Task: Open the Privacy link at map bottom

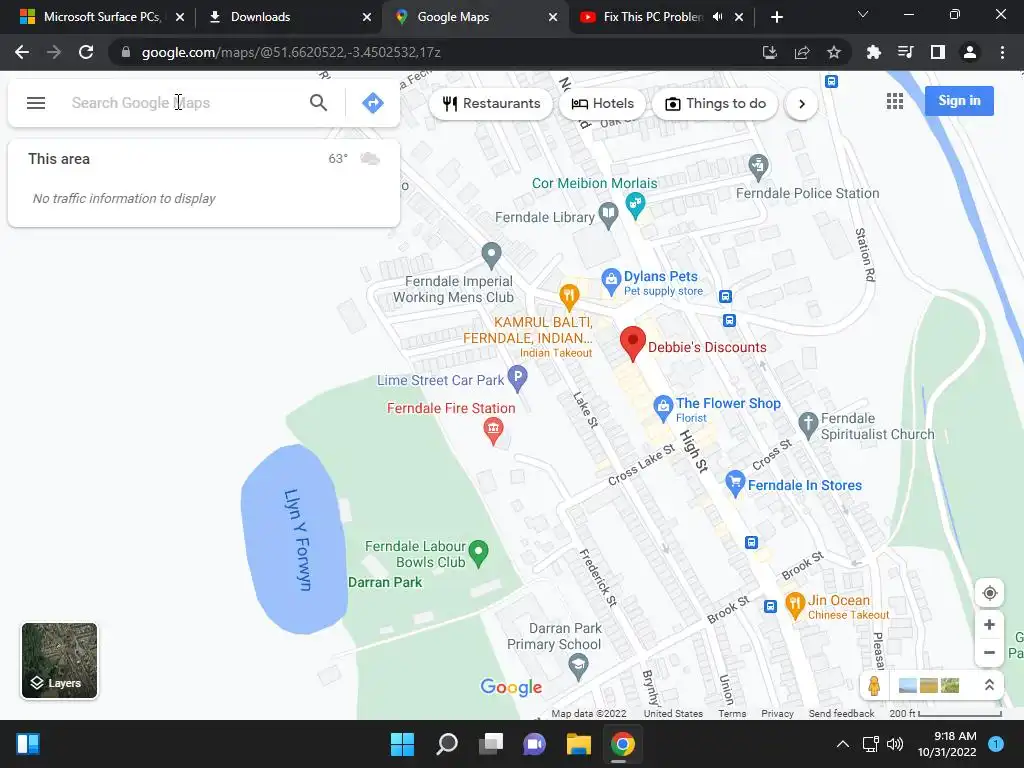Action: tap(777, 714)
